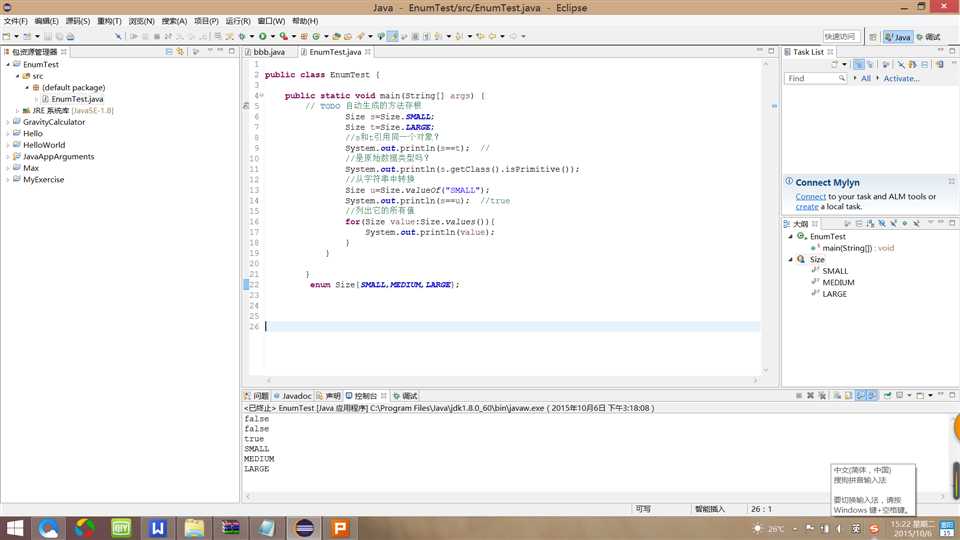This screenshot has width=960, height=540.
Task: Click the Run Last Tool external tools icon
Action: 283,37
